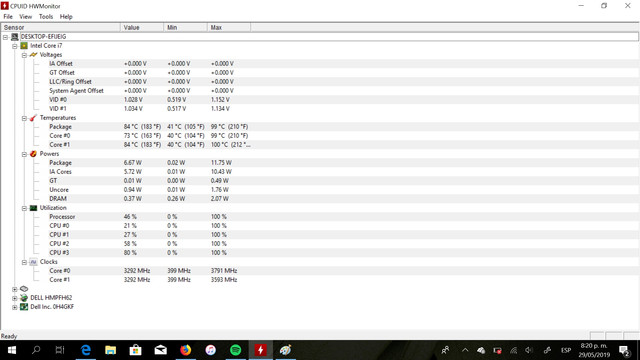Click the Voltages lightning icon
The height and width of the screenshot is (360, 640).
point(33,55)
